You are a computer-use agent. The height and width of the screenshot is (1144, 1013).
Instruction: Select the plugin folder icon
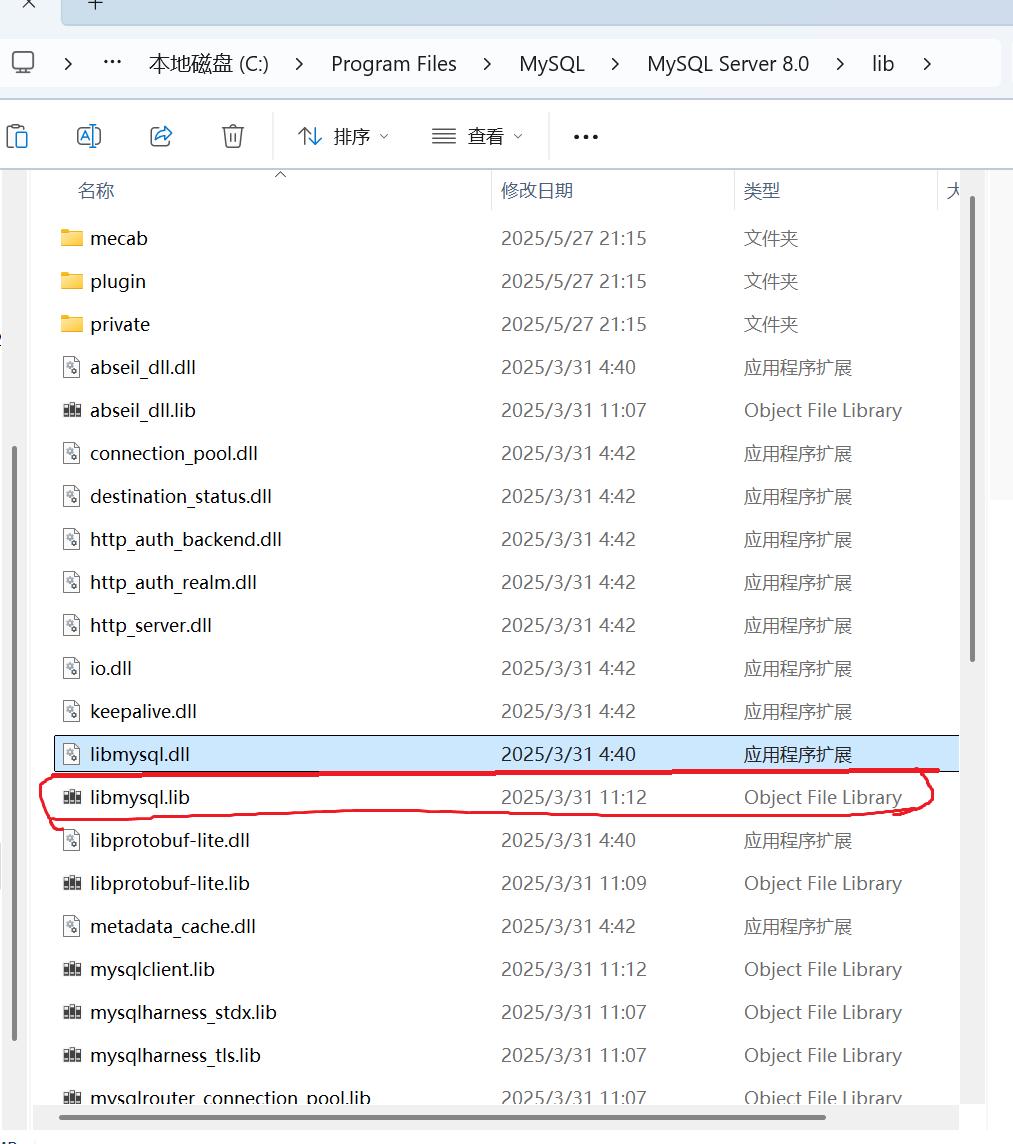72,281
